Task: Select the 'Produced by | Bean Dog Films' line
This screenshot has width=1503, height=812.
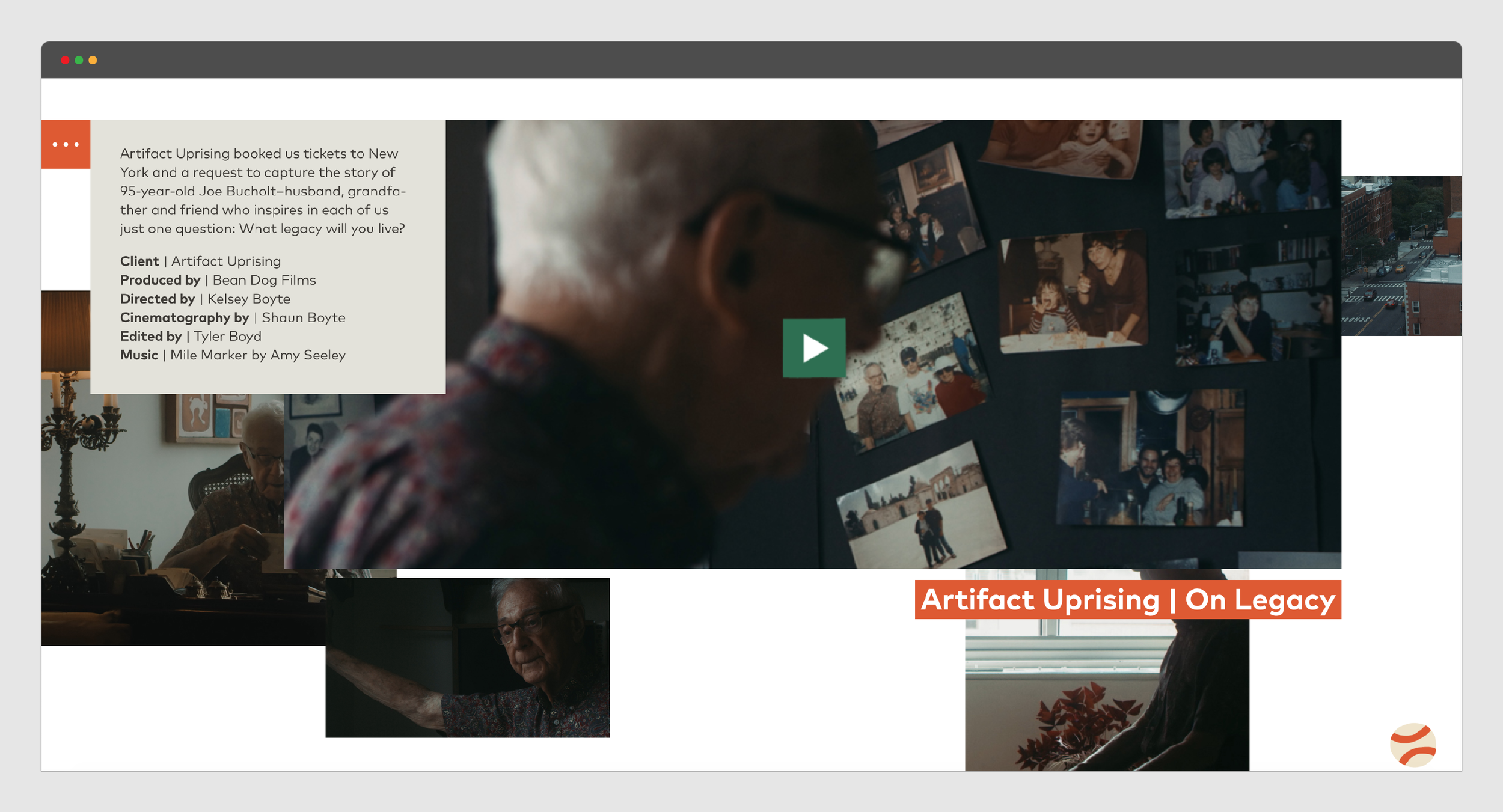Action: coord(218,280)
